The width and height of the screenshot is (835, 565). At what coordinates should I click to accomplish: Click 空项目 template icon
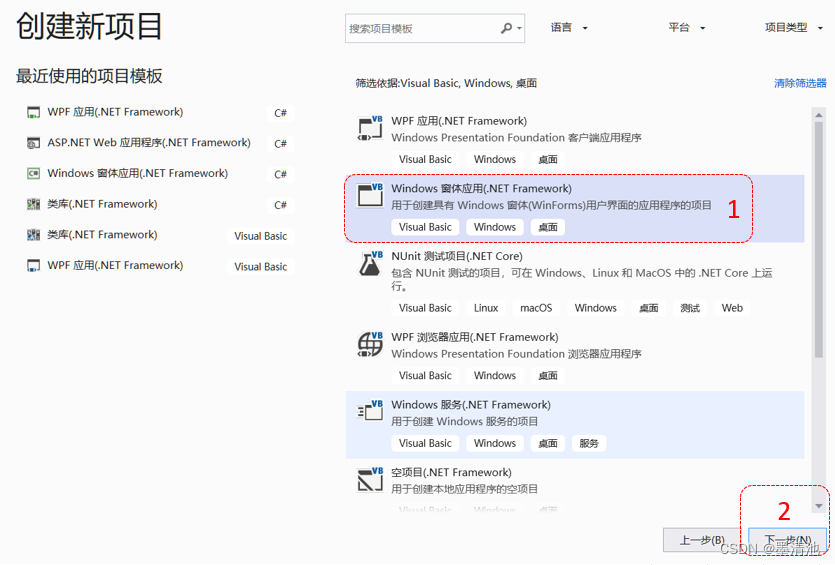370,479
